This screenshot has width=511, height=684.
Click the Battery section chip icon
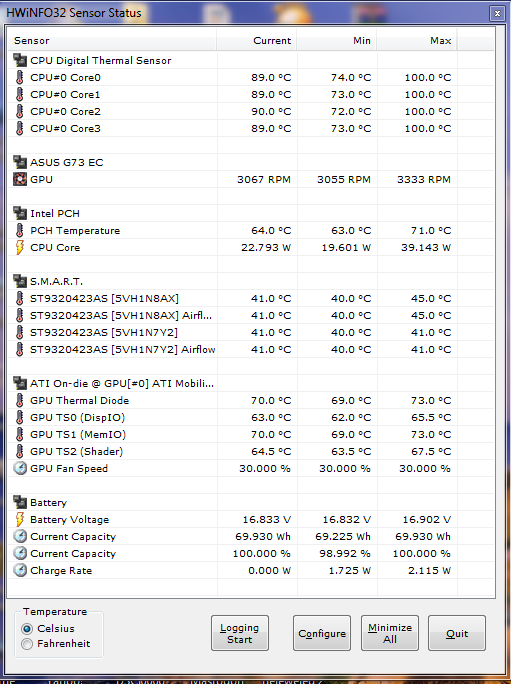[x=20, y=503]
